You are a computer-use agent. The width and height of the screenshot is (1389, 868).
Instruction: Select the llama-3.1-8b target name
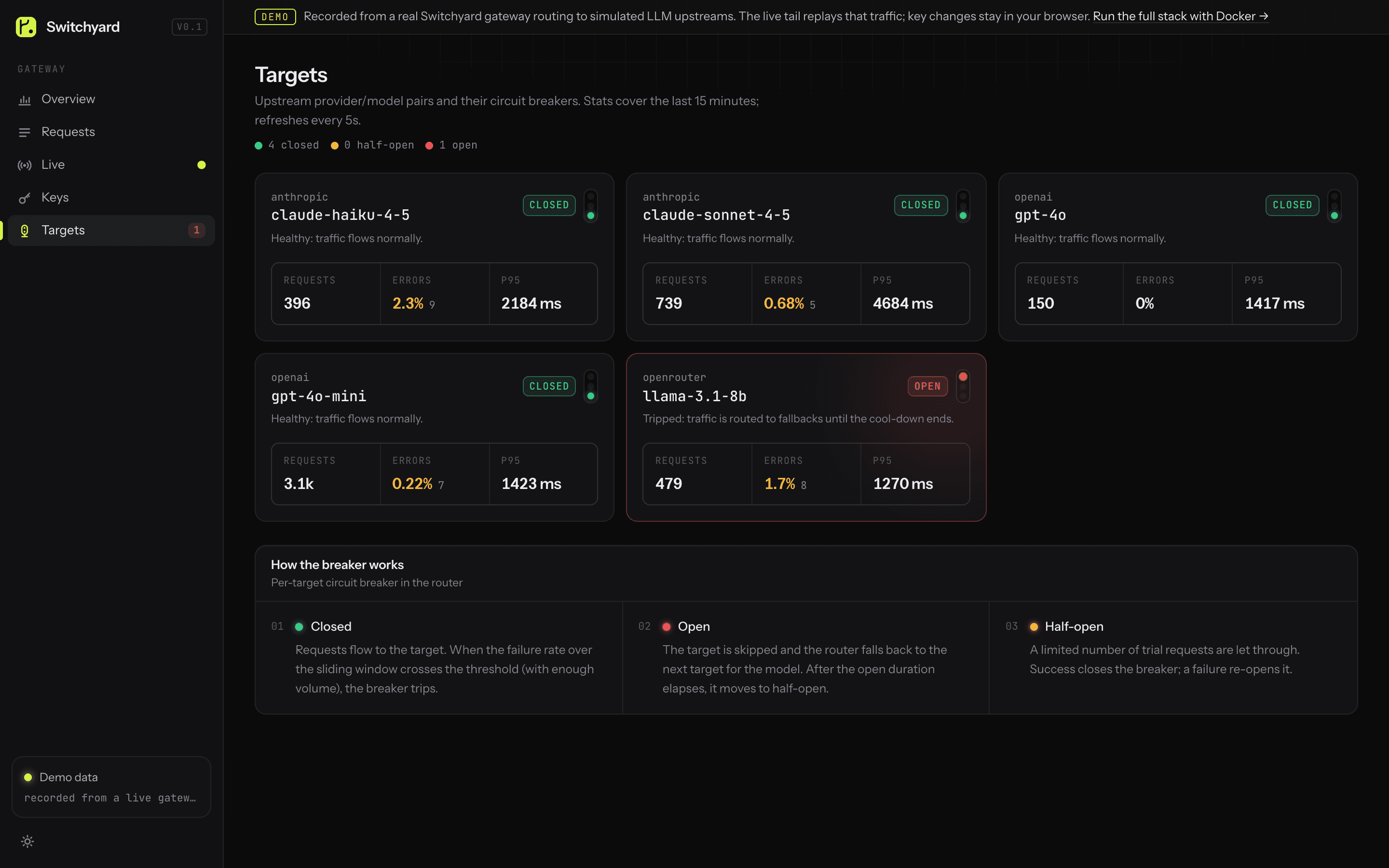[694, 396]
